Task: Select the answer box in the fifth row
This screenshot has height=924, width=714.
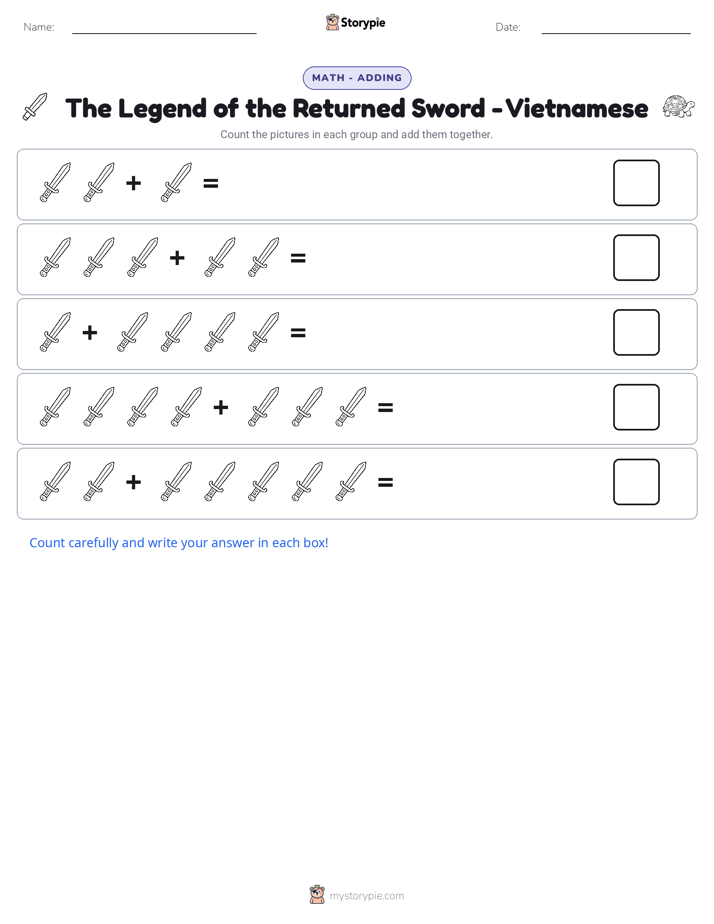Action: 636,482
